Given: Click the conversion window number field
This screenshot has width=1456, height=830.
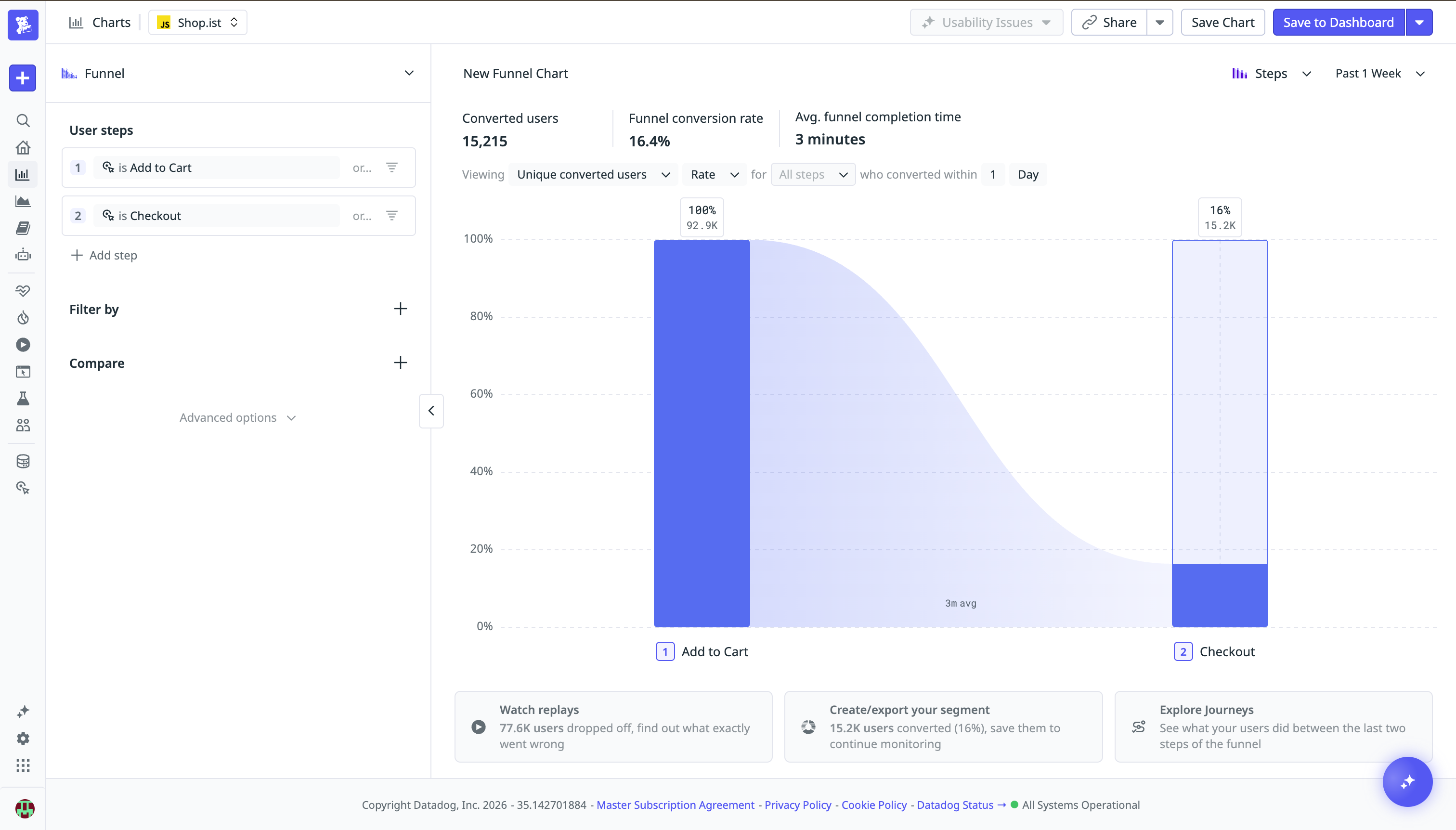Looking at the screenshot, I should pos(993,174).
